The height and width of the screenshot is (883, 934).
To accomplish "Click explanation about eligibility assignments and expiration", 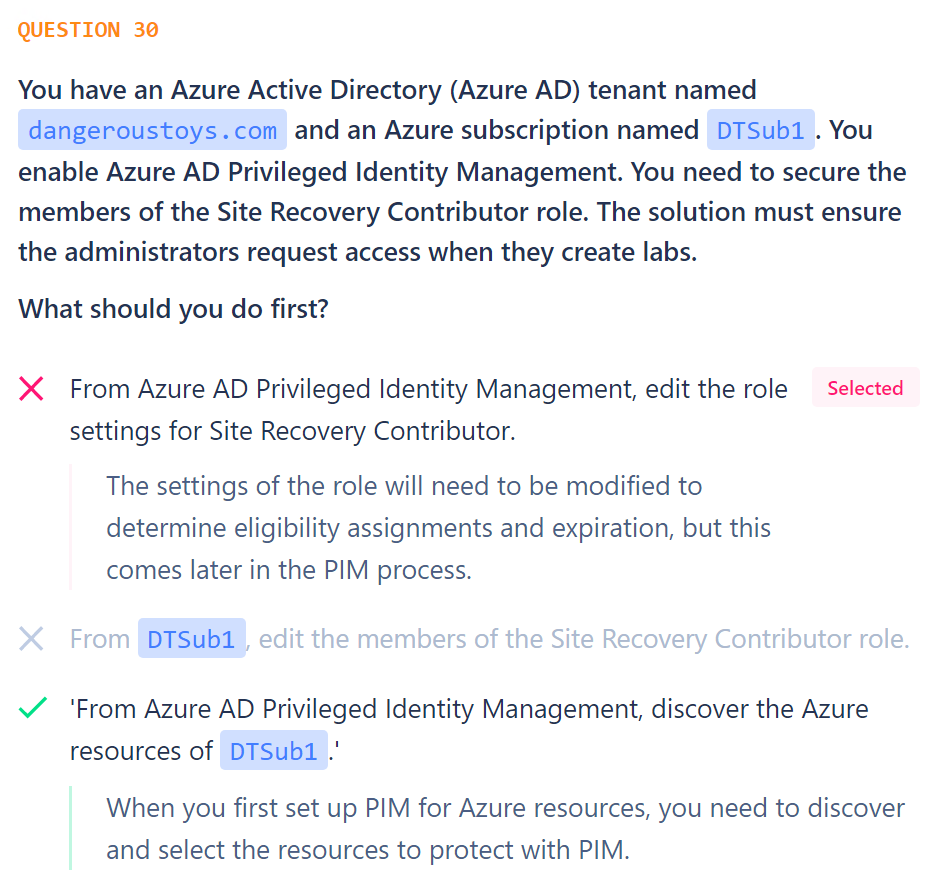I will [438, 528].
